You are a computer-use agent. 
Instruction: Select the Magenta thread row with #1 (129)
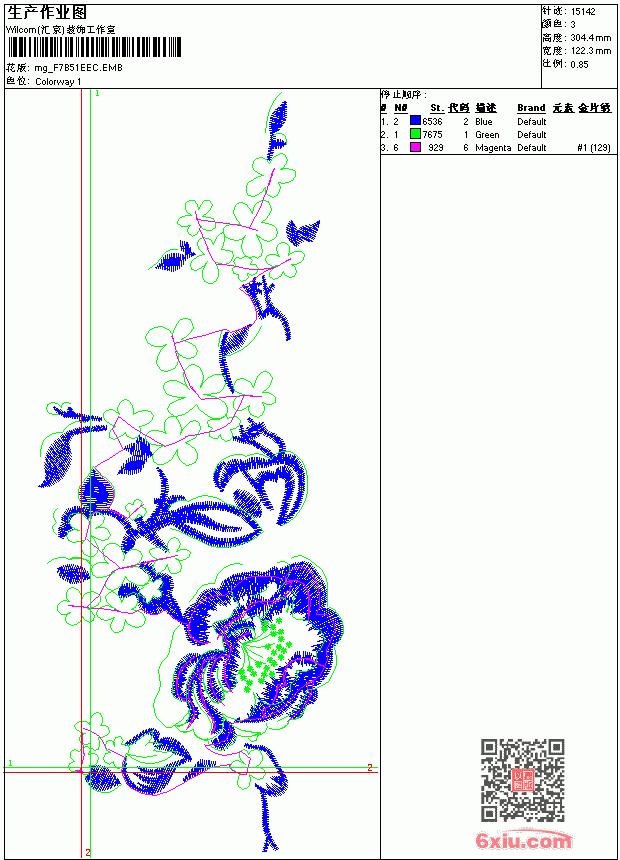pos(497,148)
